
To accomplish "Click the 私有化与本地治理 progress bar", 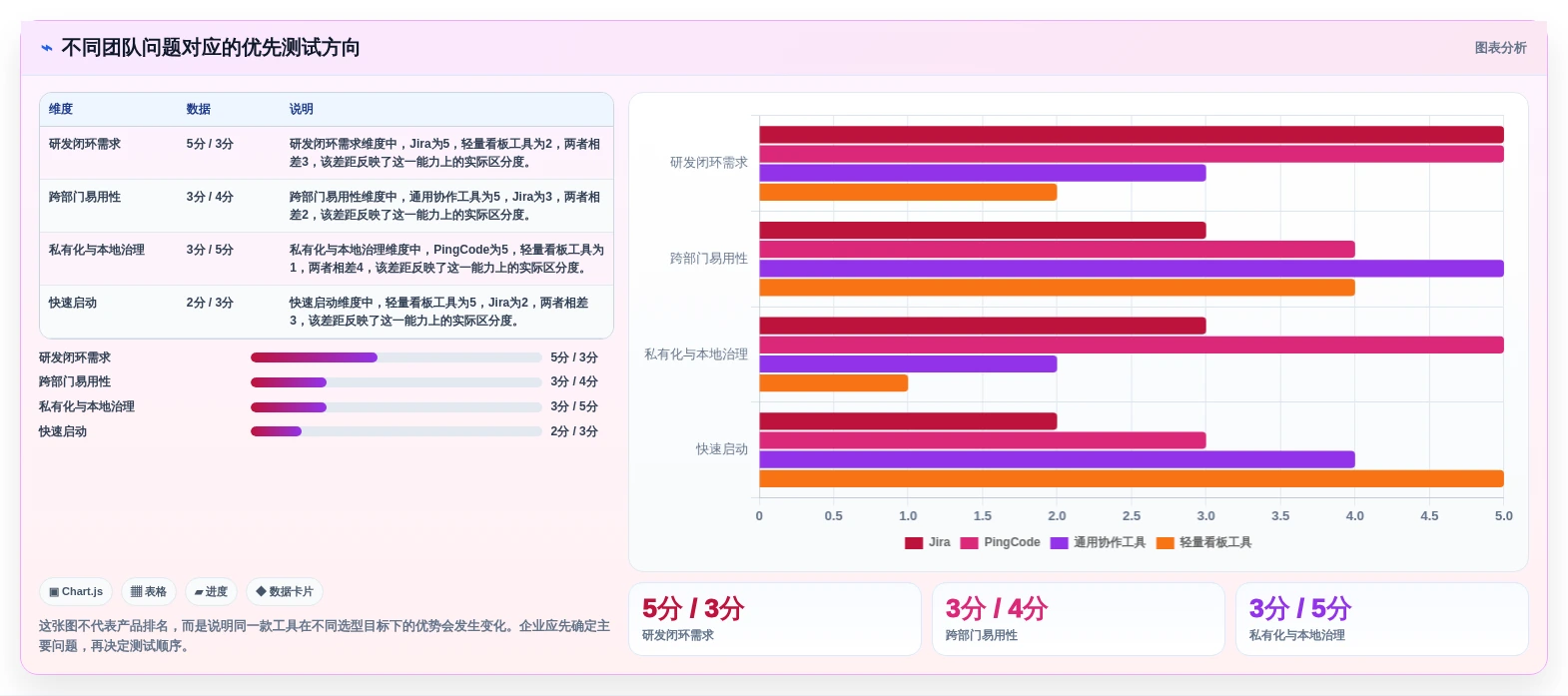I will coord(395,407).
